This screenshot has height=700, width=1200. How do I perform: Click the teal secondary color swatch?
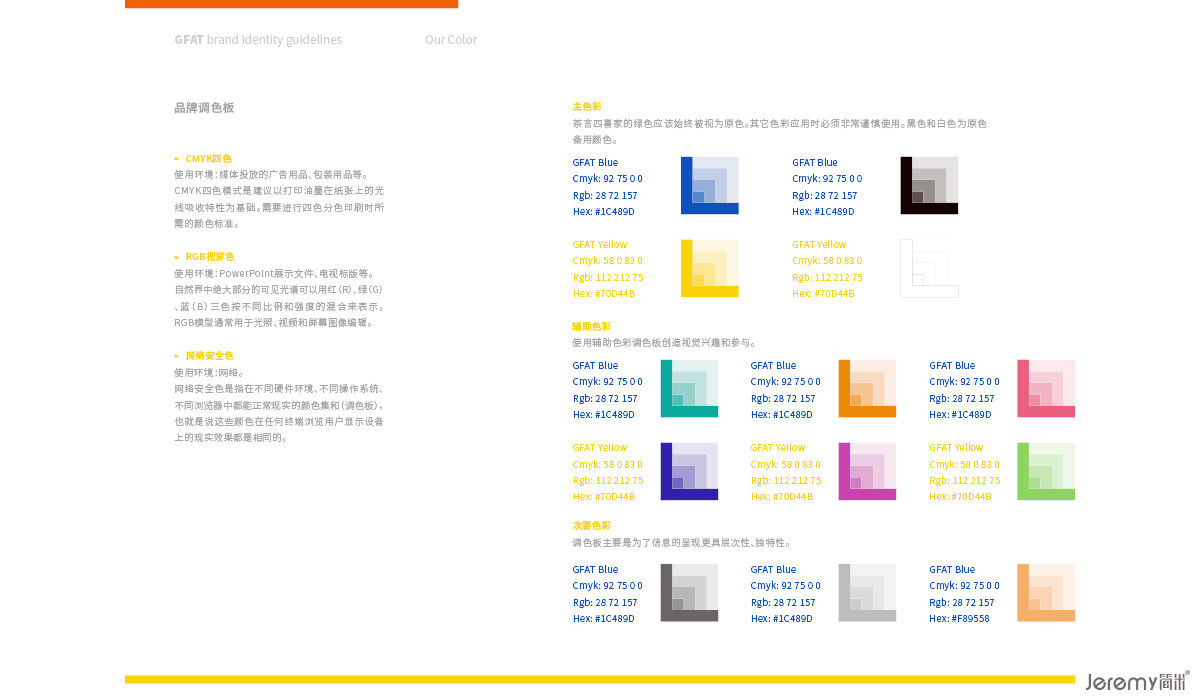689,389
